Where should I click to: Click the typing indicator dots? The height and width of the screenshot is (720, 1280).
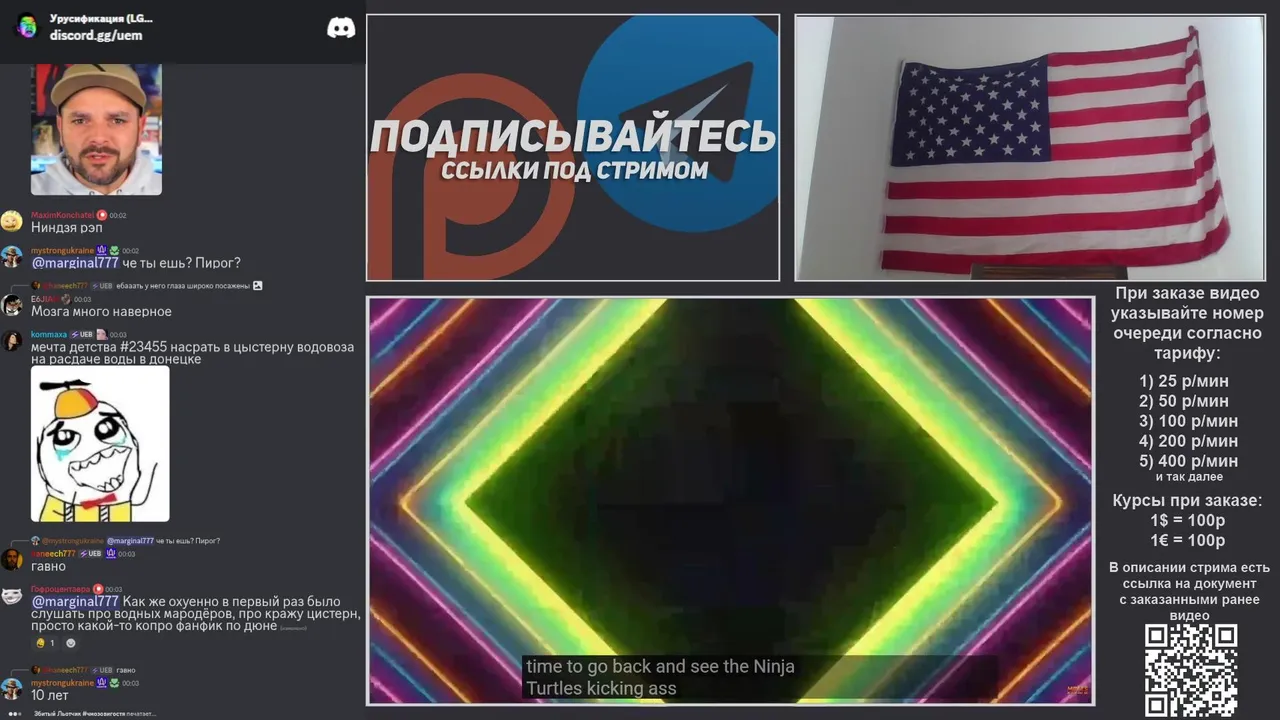point(14,713)
